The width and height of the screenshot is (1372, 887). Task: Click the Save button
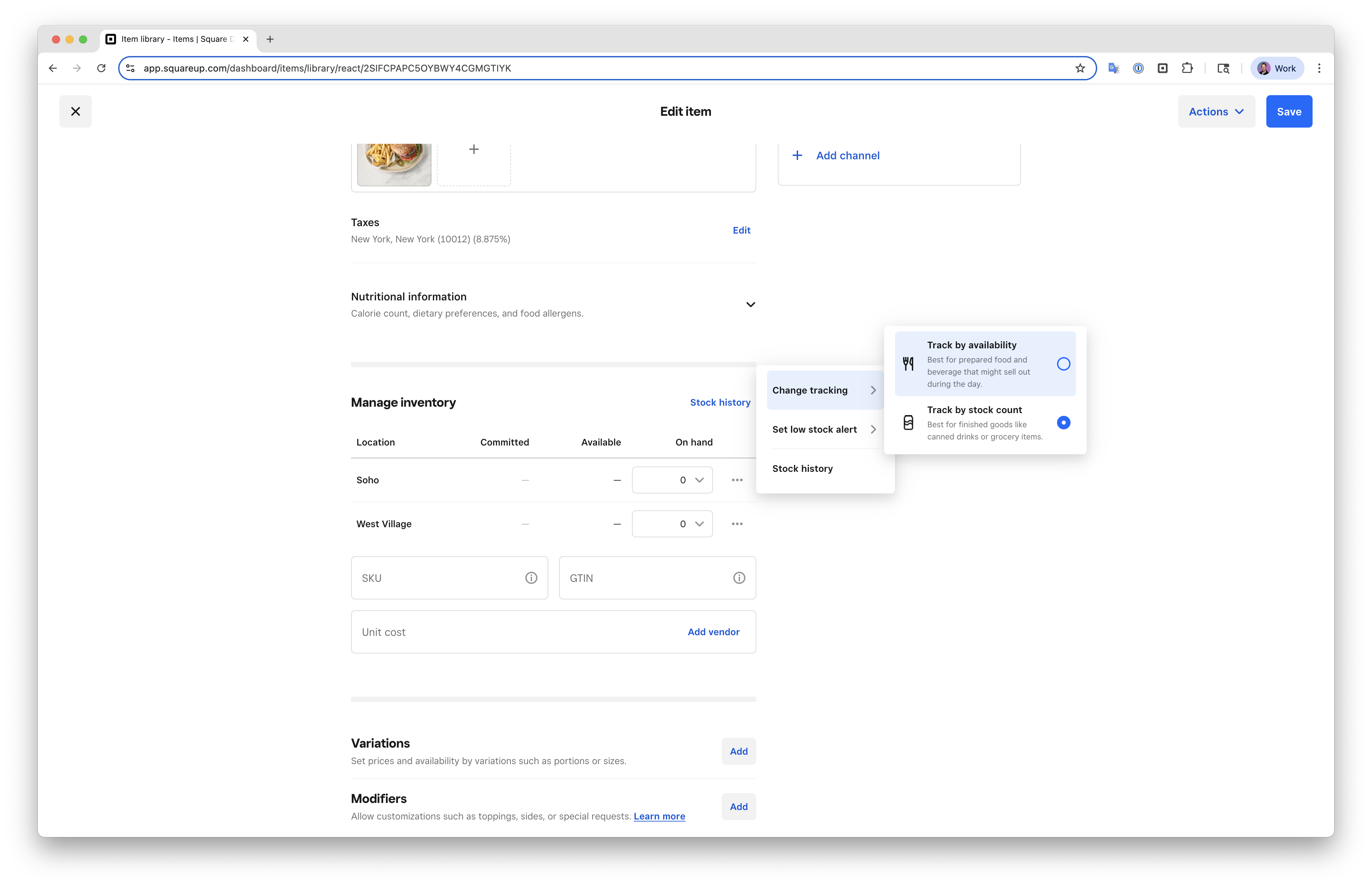(1289, 112)
